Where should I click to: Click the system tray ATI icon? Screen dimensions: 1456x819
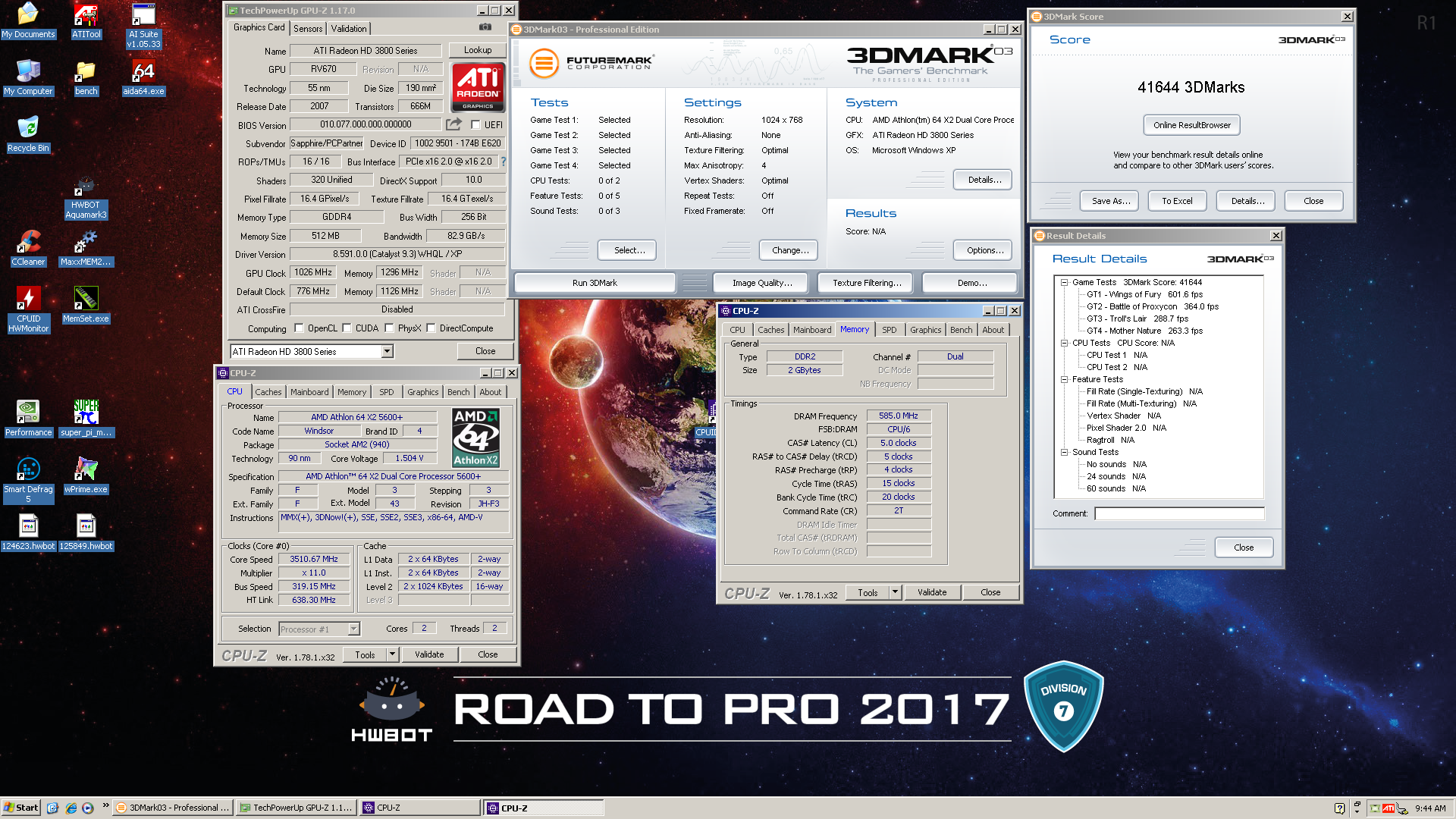pos(1389,808)
